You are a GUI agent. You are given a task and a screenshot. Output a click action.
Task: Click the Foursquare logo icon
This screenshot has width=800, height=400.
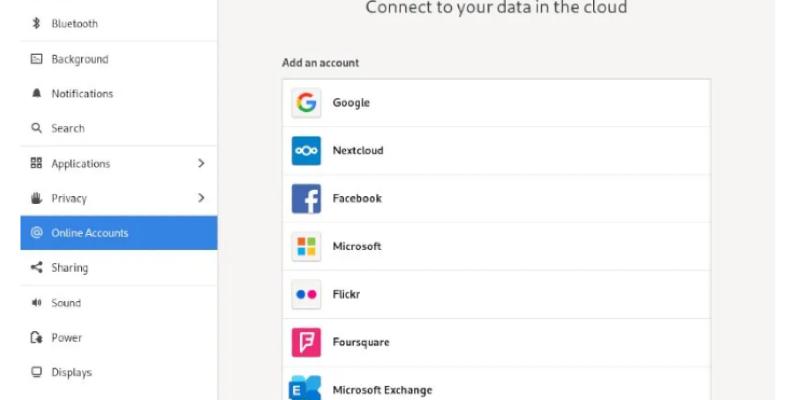(306, 342)
